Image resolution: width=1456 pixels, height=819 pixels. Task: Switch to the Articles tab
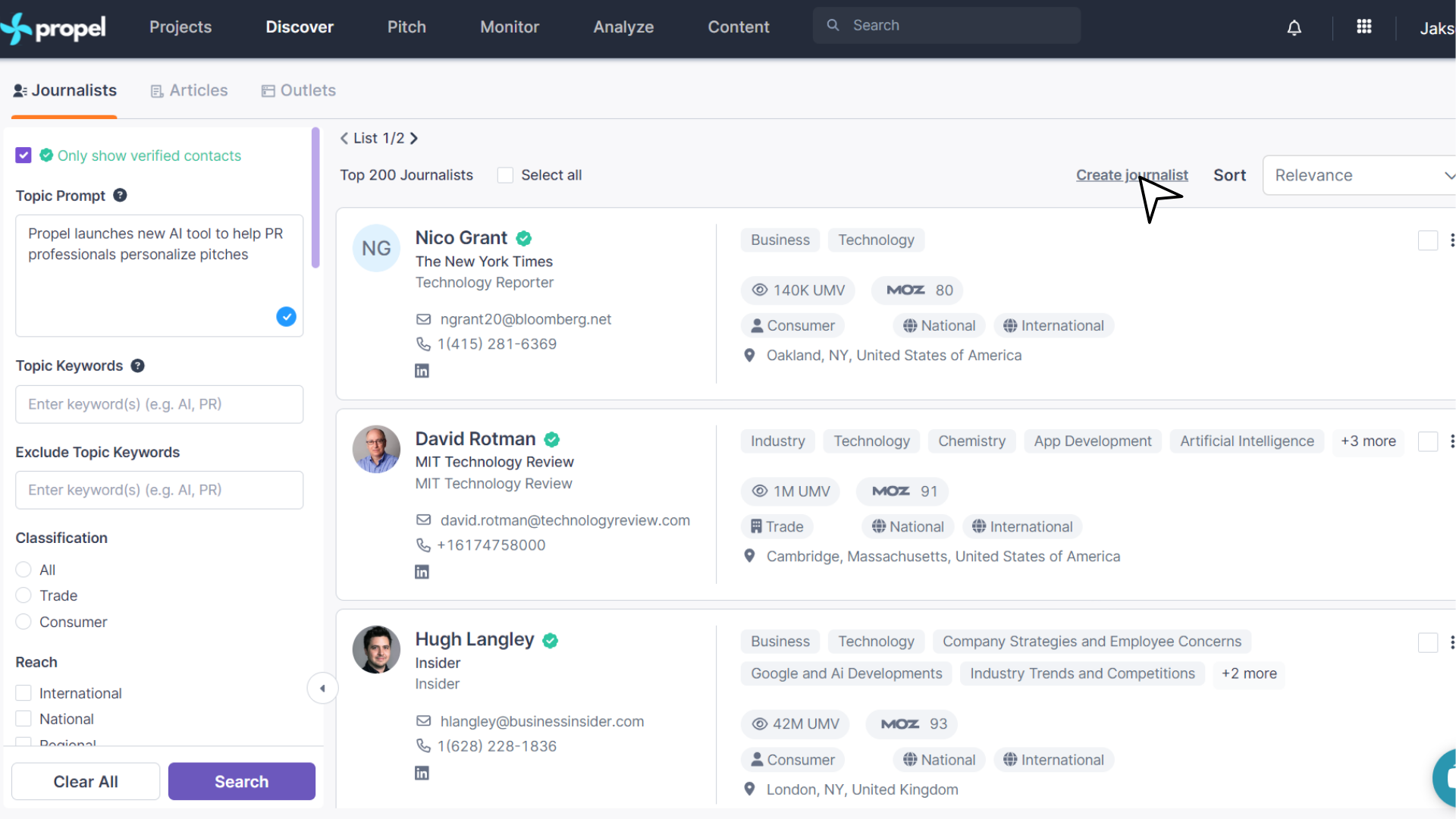[189, 90]
